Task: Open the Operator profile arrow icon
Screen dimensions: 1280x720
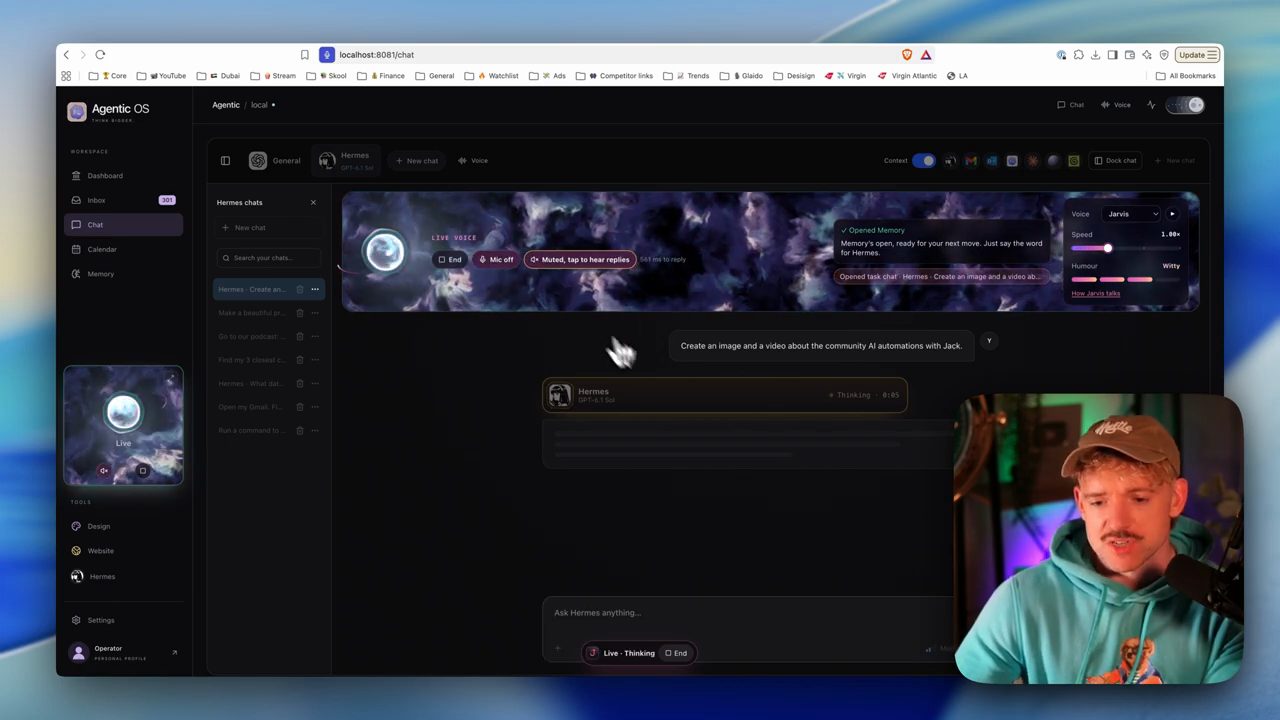Action: [174, 653]
